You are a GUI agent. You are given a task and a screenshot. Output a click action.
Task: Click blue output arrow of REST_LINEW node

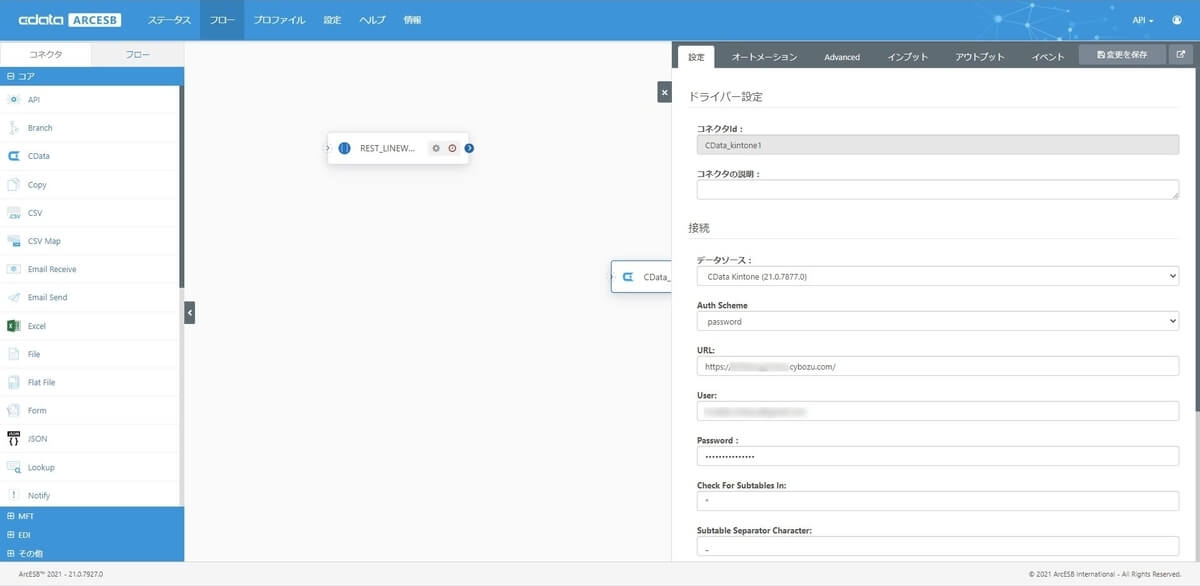point(469,148)
